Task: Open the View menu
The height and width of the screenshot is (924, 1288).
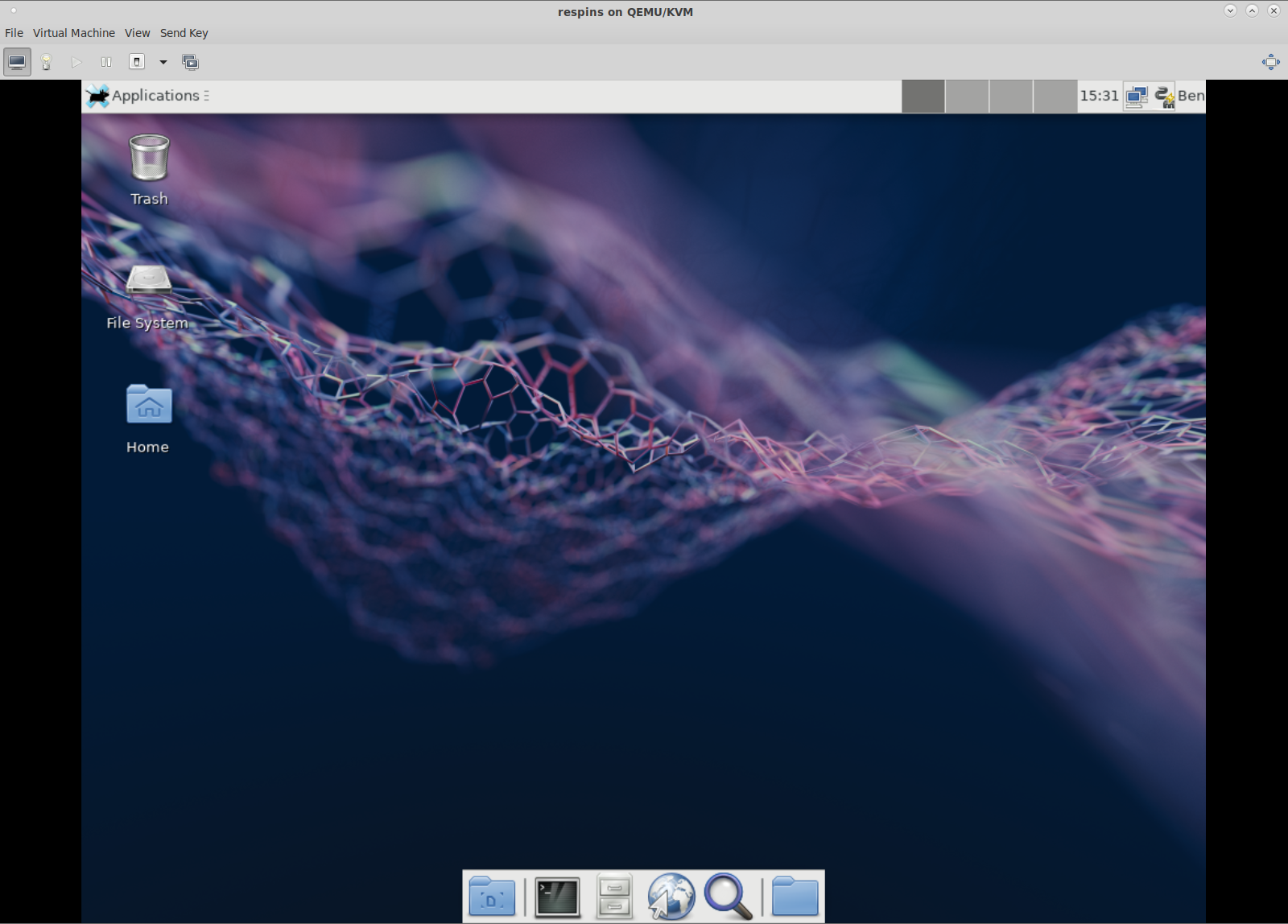Action: tap(137, 33)
